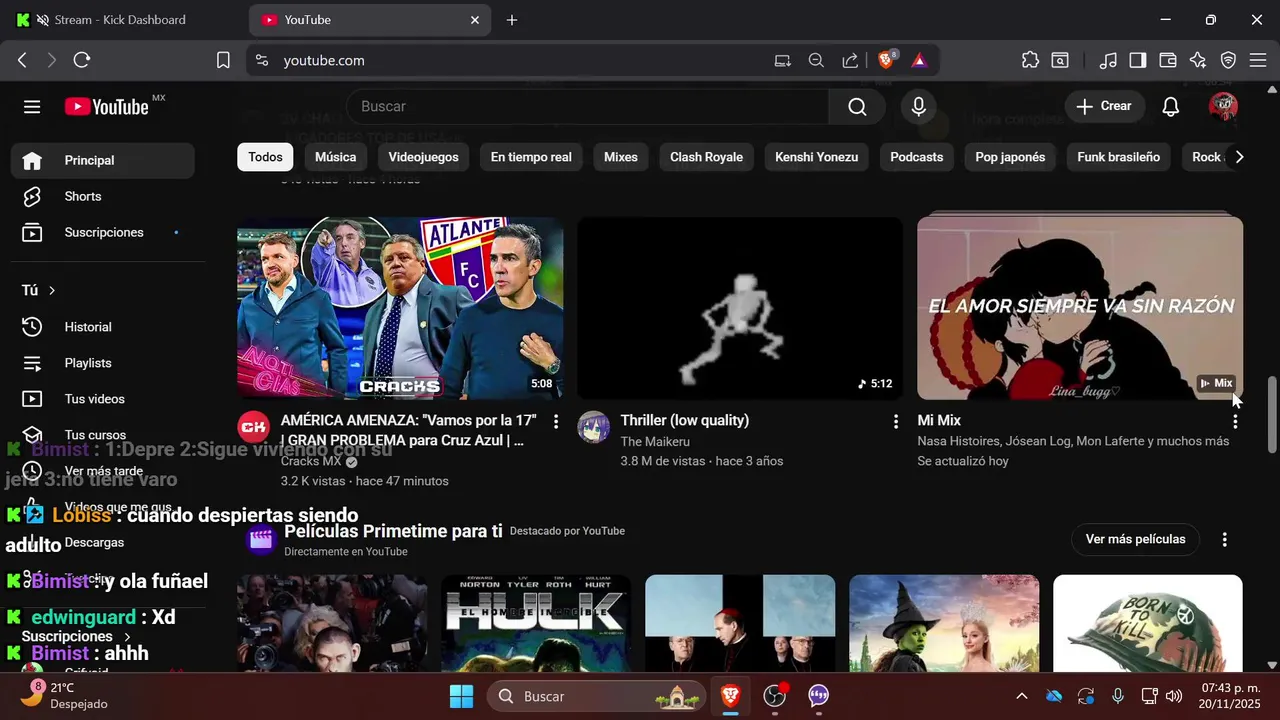Open Playlists in sidebar

tap(103, 363)
